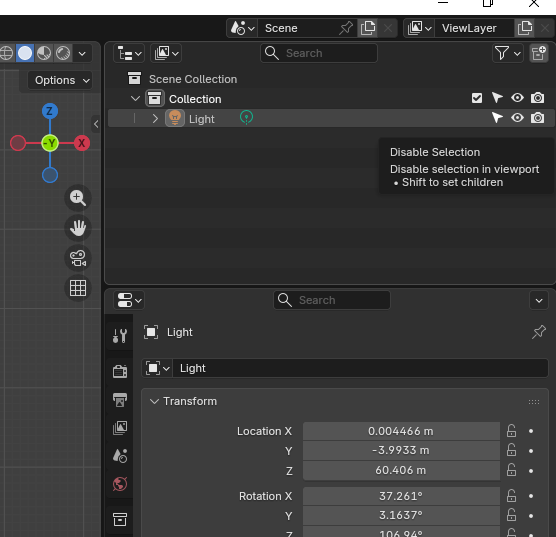Open the Render properties tab
The height and width of the screenshot is (537, 556).
point(119,371)
